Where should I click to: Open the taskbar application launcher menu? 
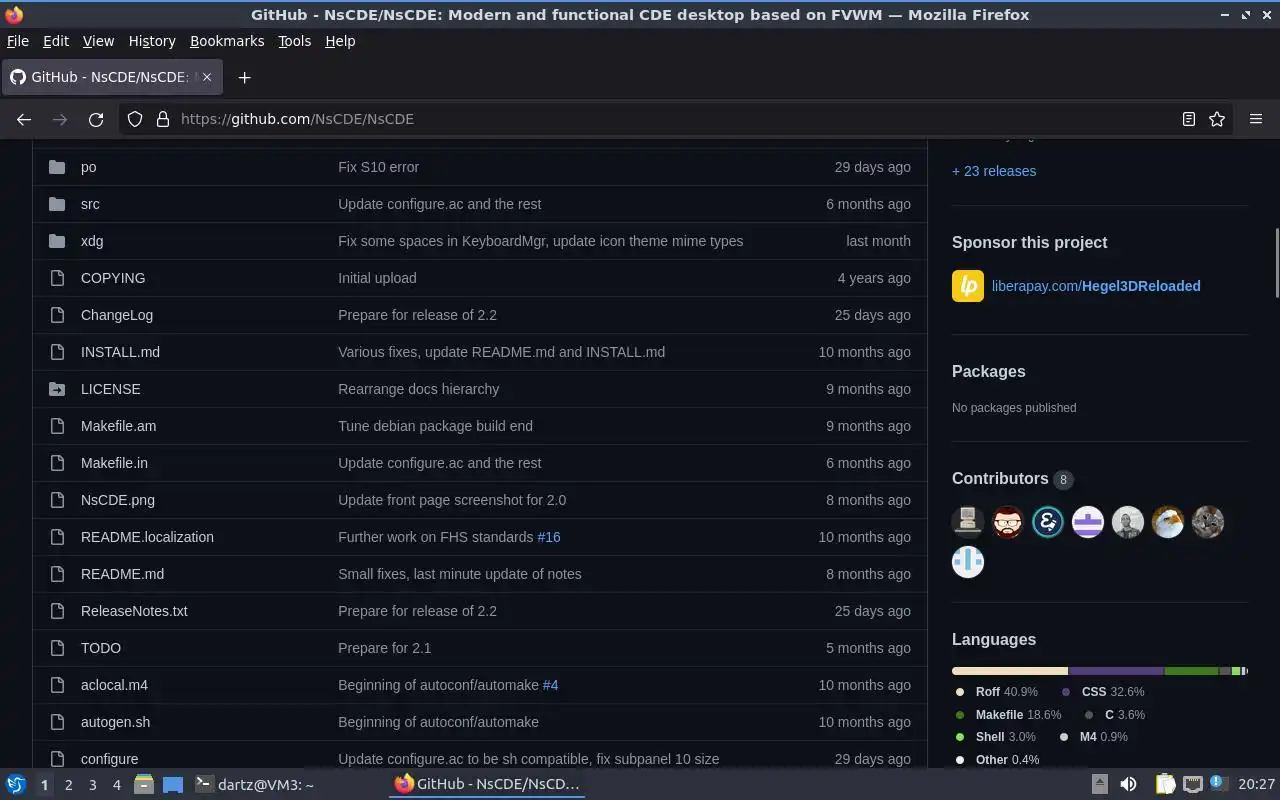point(15,784)
